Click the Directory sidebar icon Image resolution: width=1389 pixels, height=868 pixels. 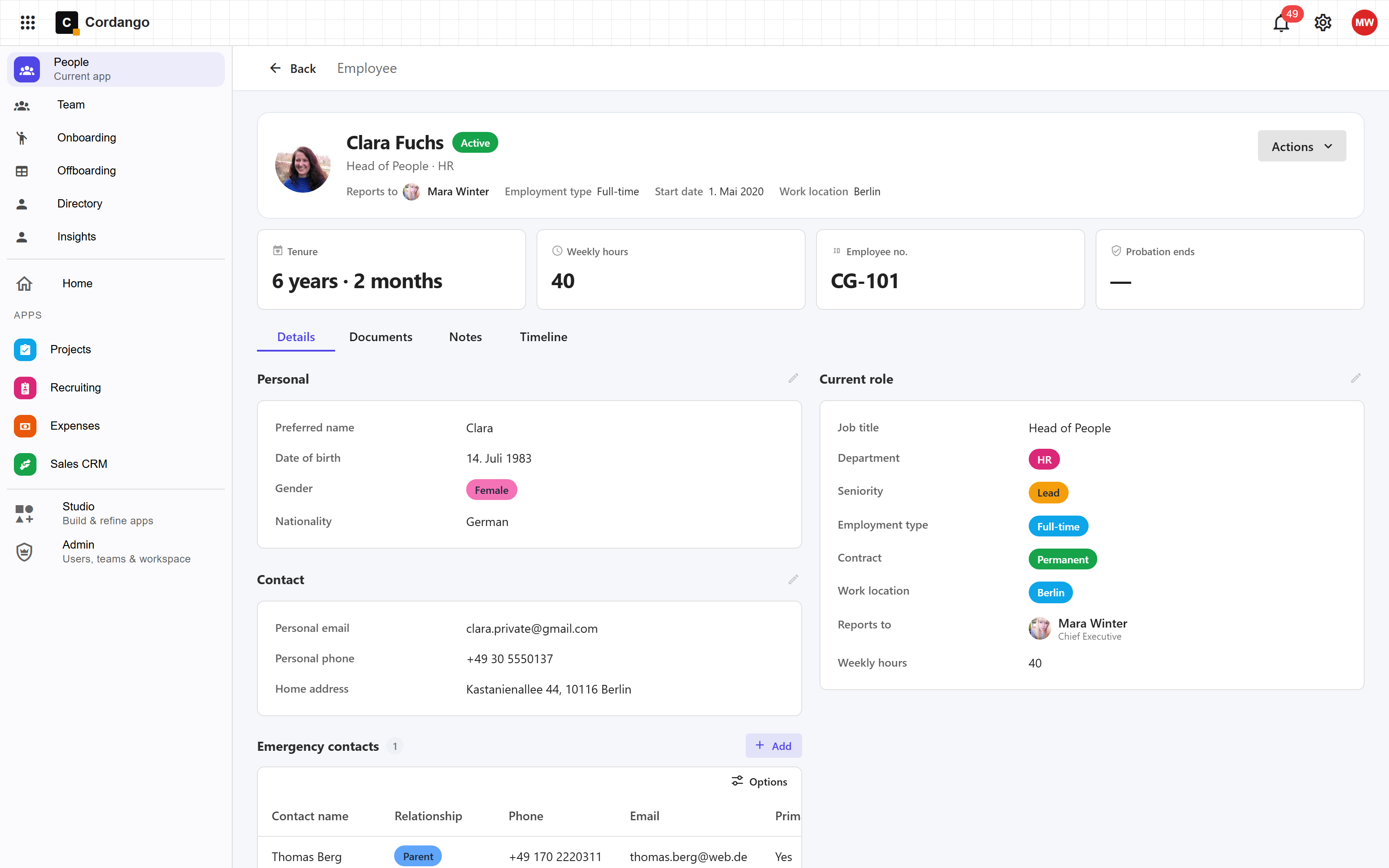[x=22, y=204]
